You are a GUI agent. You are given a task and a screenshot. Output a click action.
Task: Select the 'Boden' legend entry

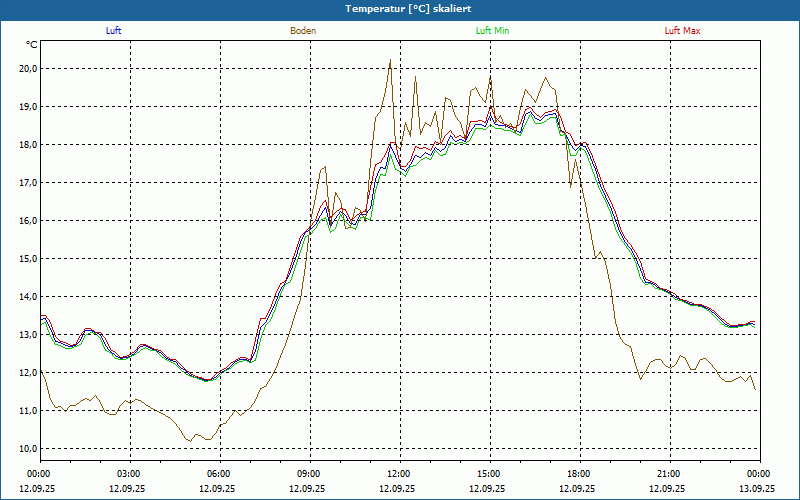click(303, 31)
